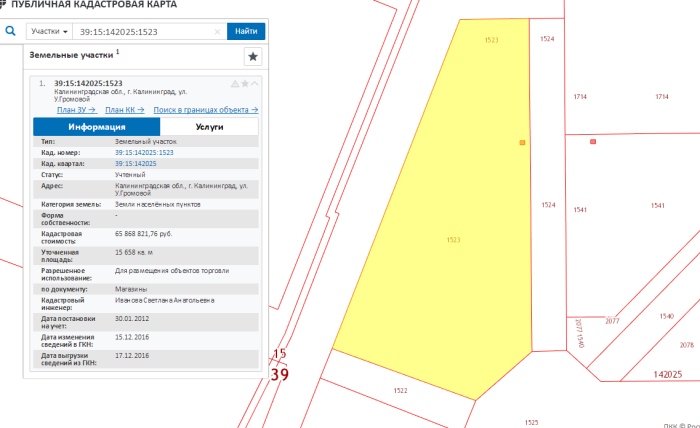Click the status value Учтенный
Screen dimensions: 700x428
coord(130,175)
